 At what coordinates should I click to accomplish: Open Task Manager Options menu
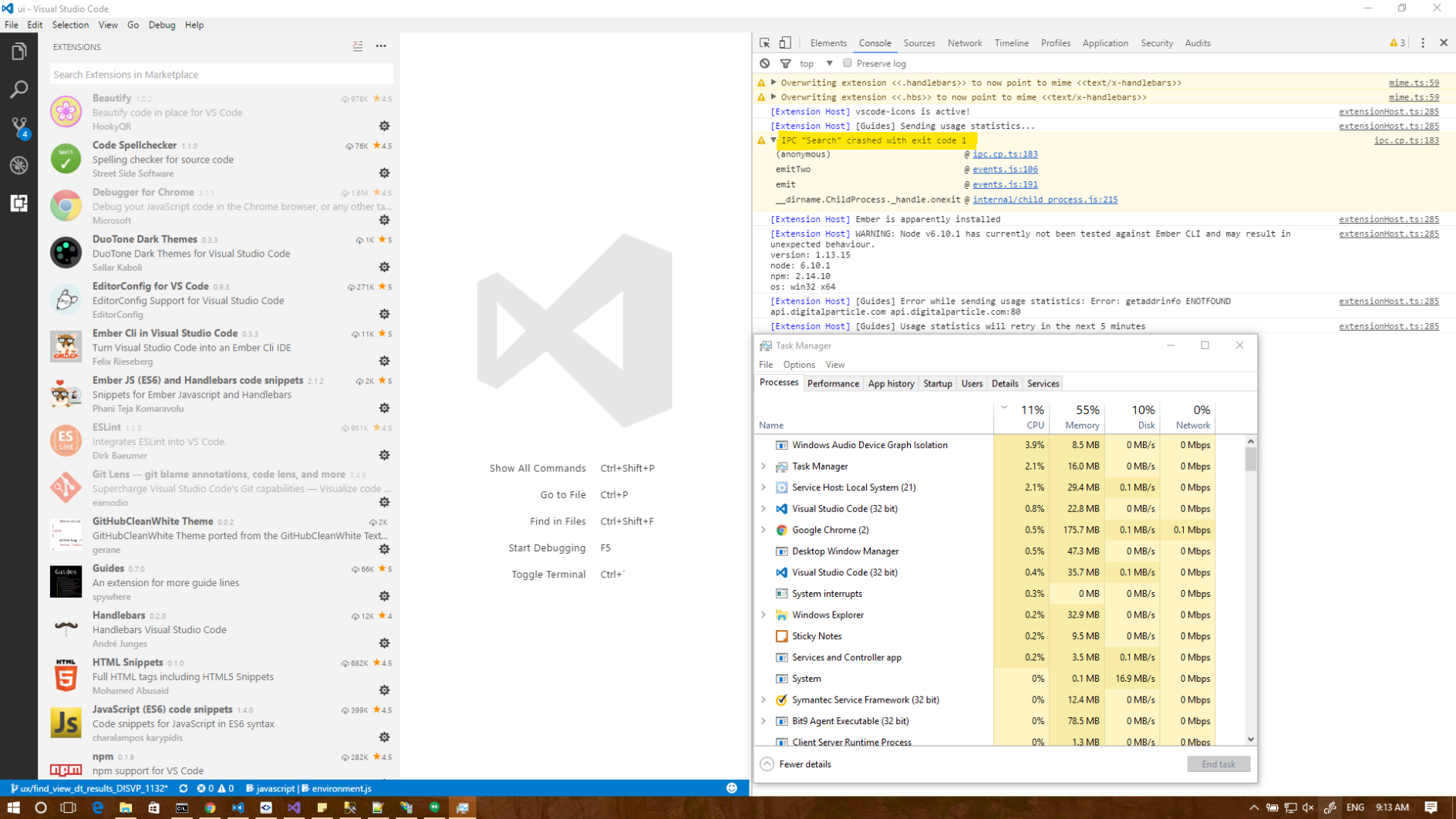(799, 365)
